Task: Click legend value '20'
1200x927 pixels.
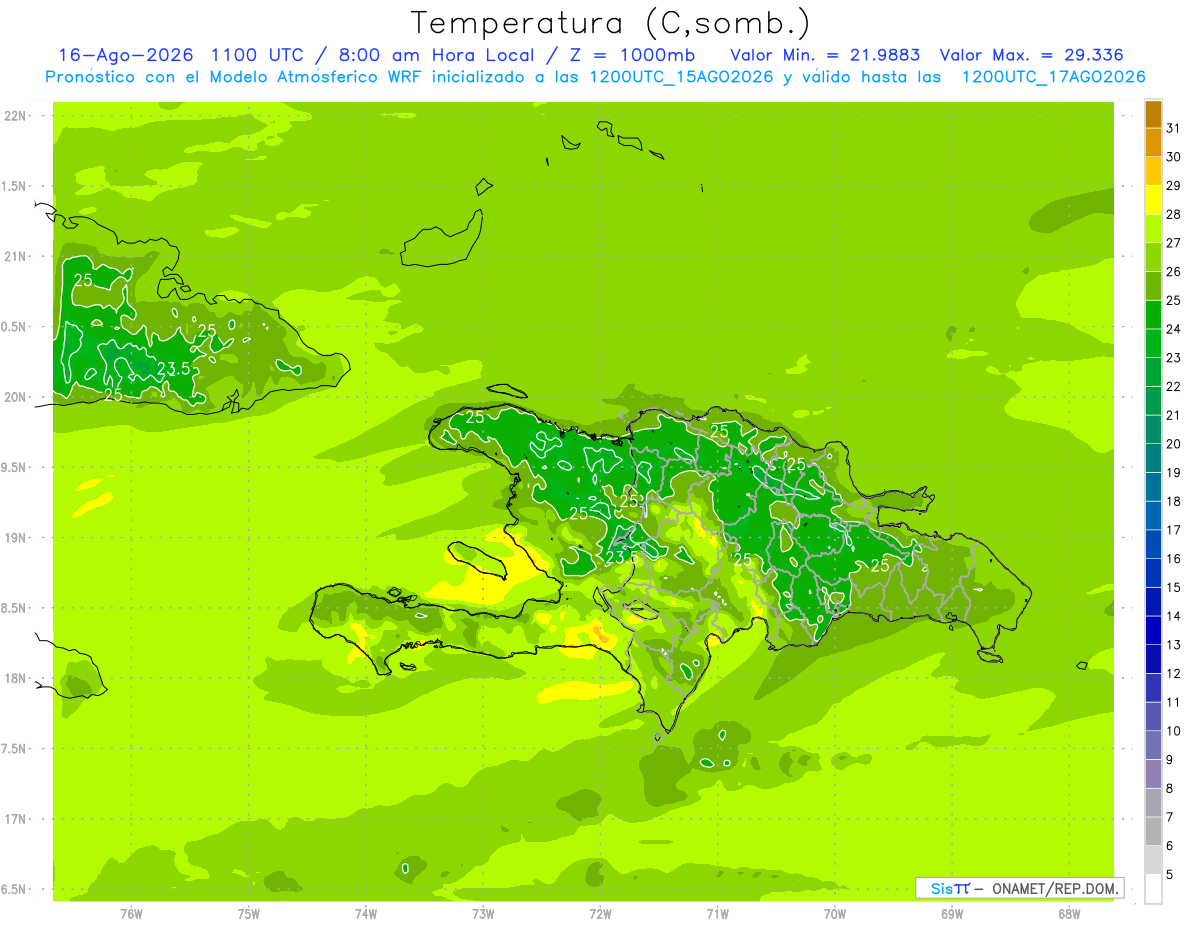Action: 1174,444
